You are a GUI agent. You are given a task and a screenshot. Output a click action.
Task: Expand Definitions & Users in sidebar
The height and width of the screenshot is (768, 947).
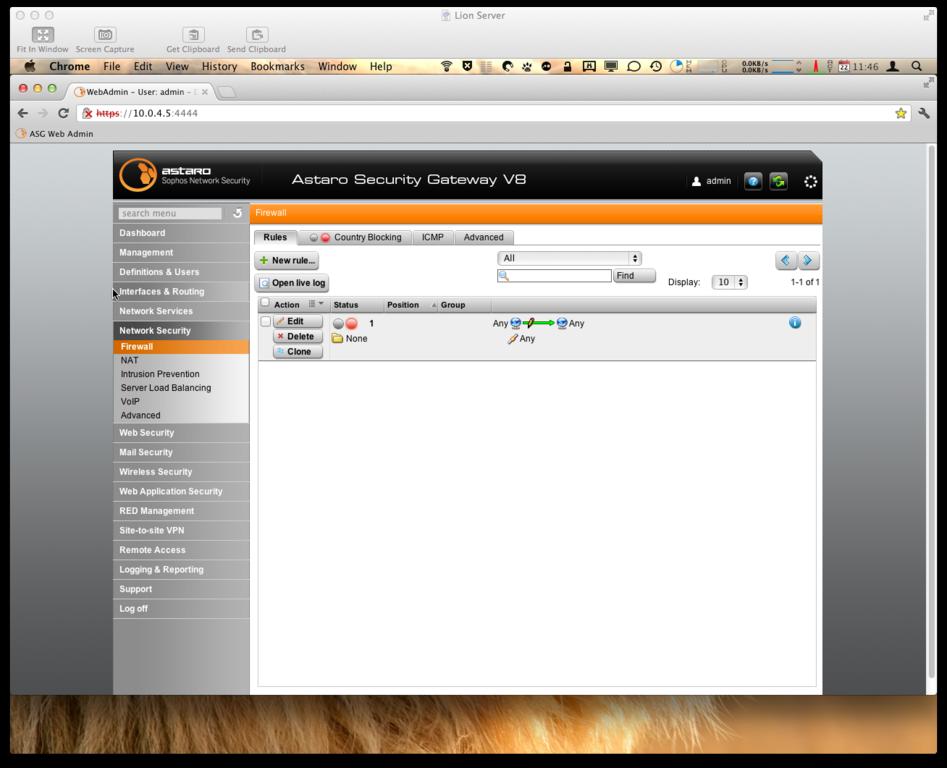[x=181, y=272]
